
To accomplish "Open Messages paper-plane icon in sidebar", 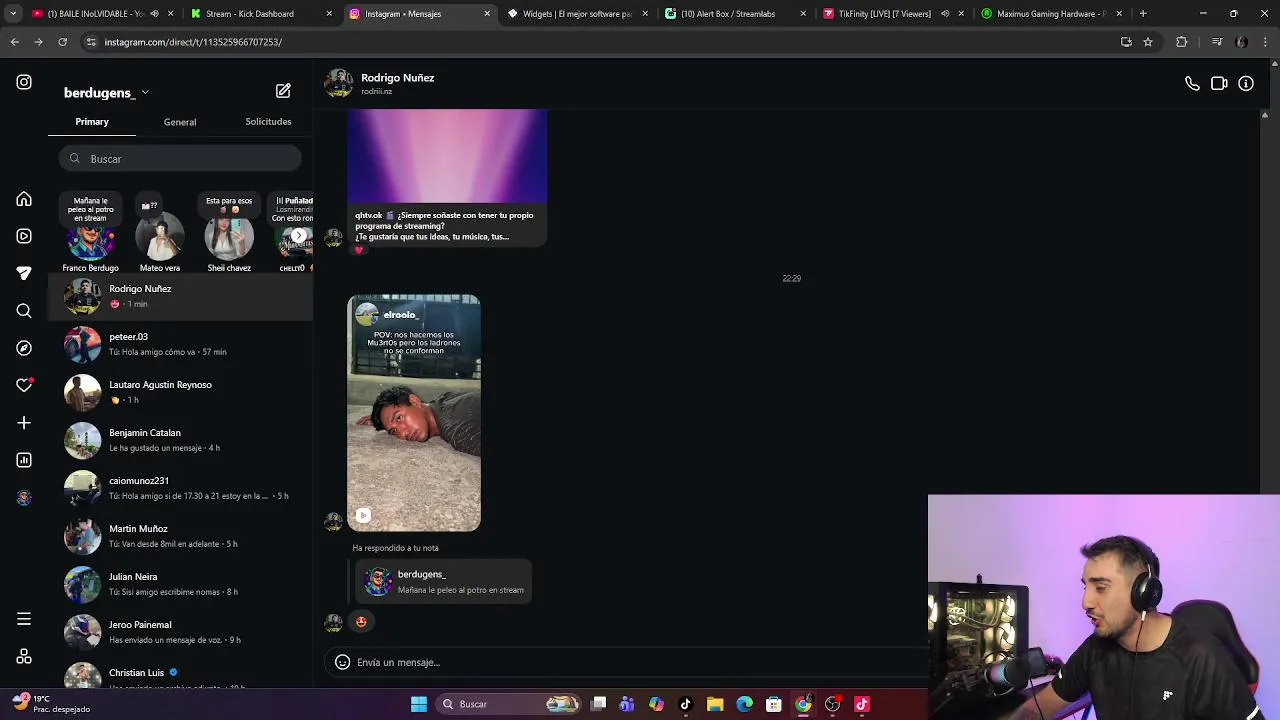I will tap(24, 273).
